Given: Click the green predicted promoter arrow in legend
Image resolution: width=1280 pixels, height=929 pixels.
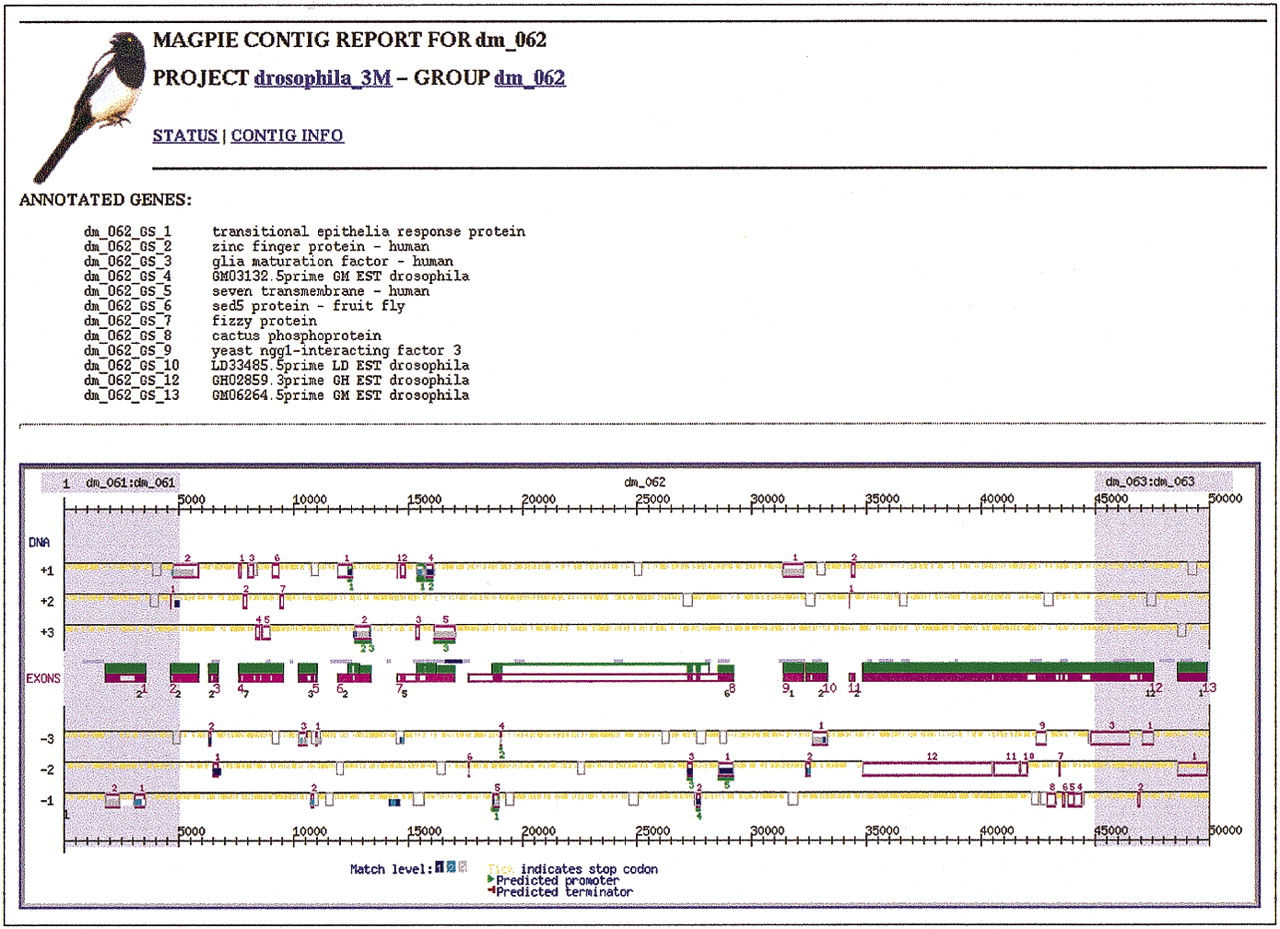Looking at the screenshot, I should point(490,880).
